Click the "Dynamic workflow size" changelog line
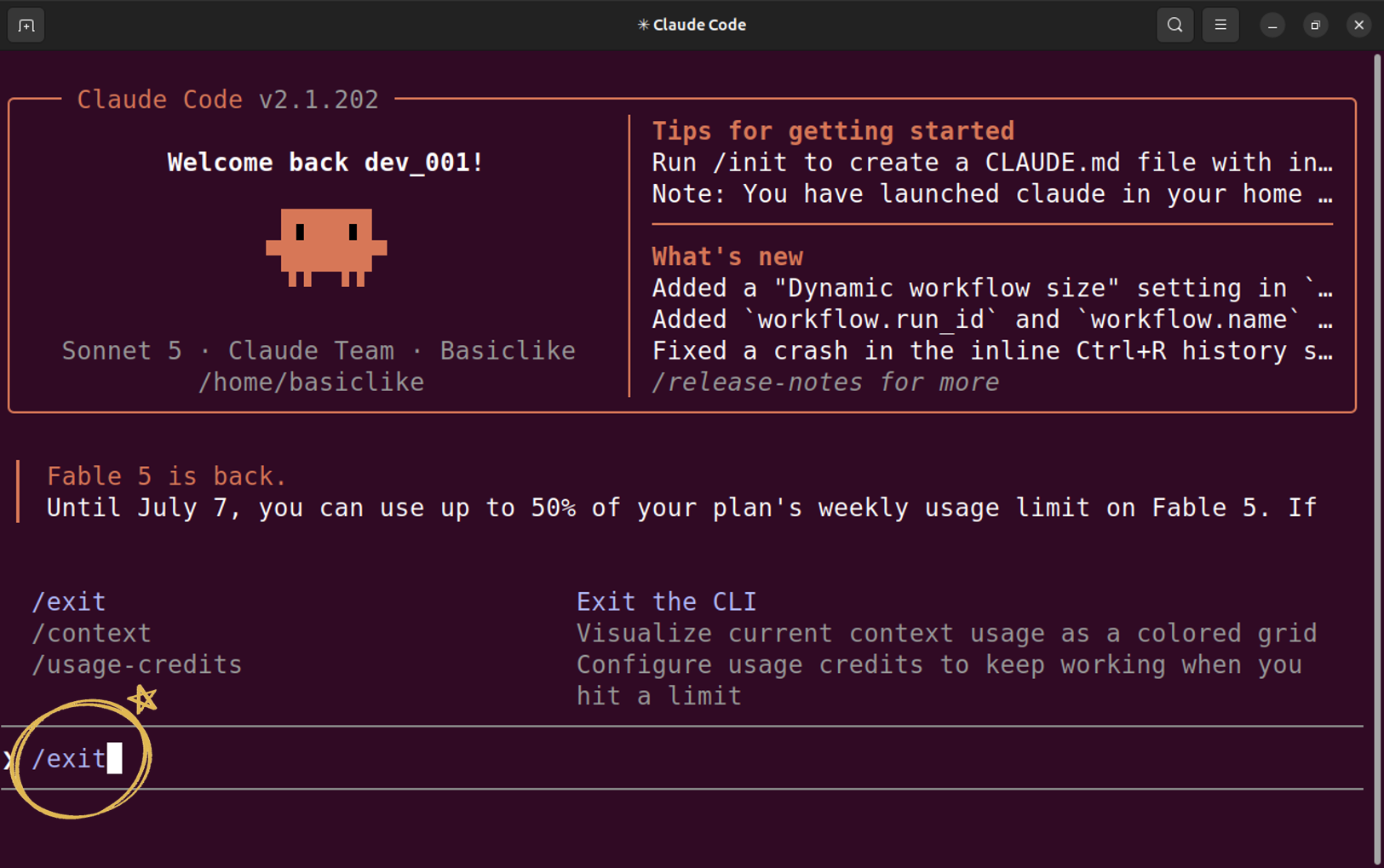Image resolution: width=1384 pixels, height=868 pixels. [992, 288]
